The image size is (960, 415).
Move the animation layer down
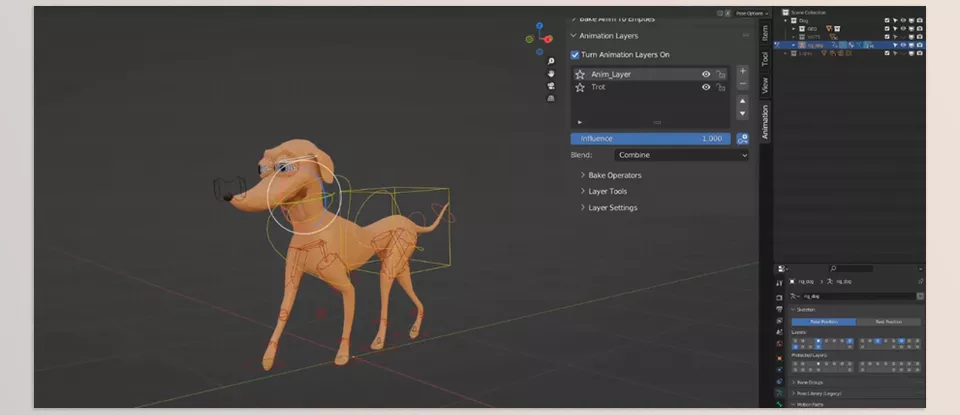pos(743,114)
